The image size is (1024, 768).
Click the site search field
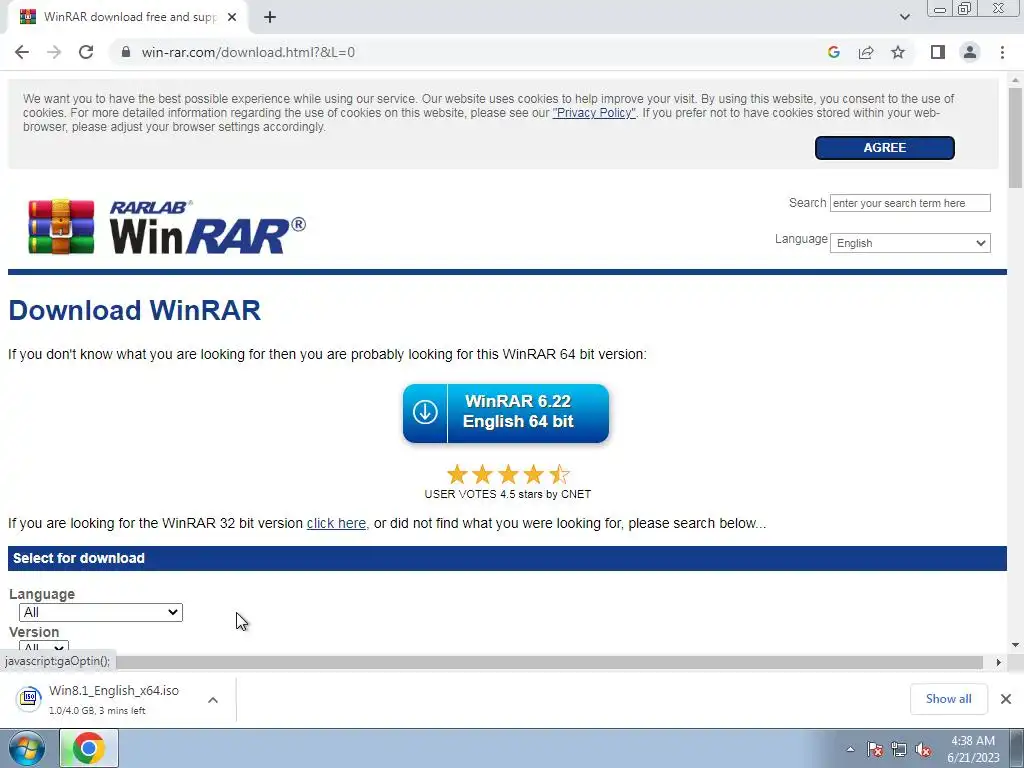[x=910, y=203]
